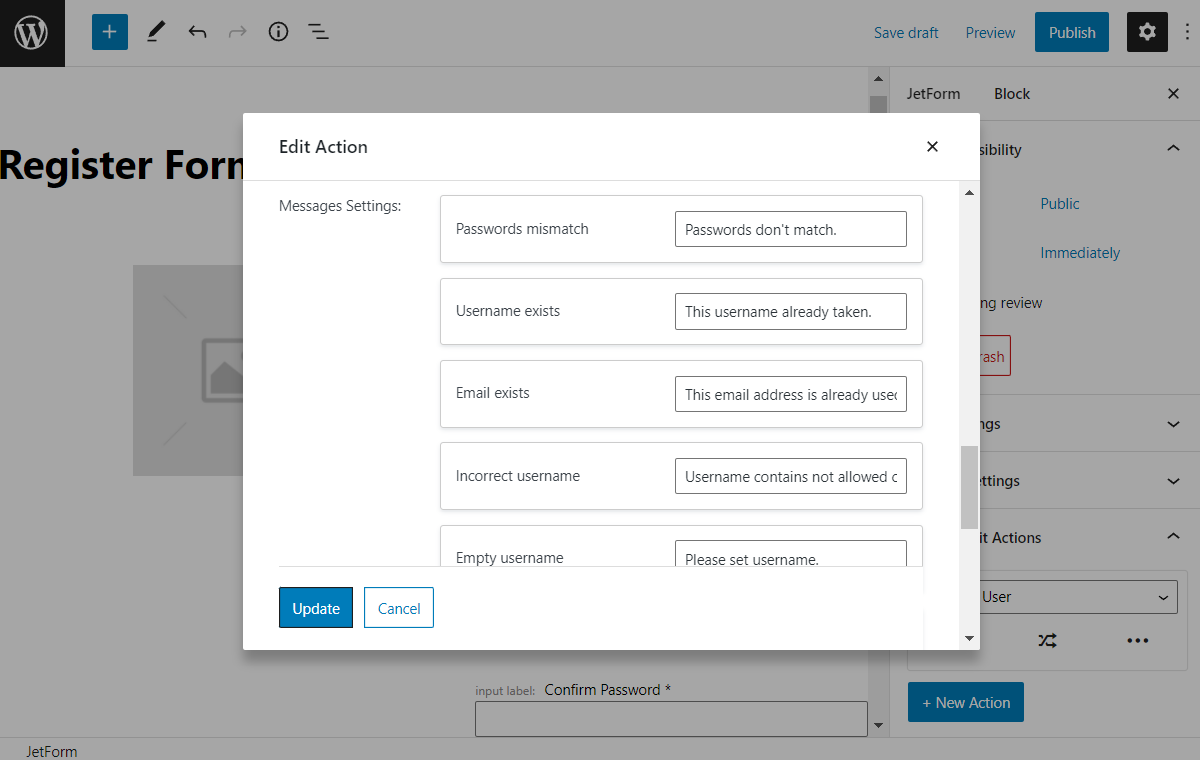
Task: Click the conditional logic shuffle icon
Action: click(x=1047, y=639)
